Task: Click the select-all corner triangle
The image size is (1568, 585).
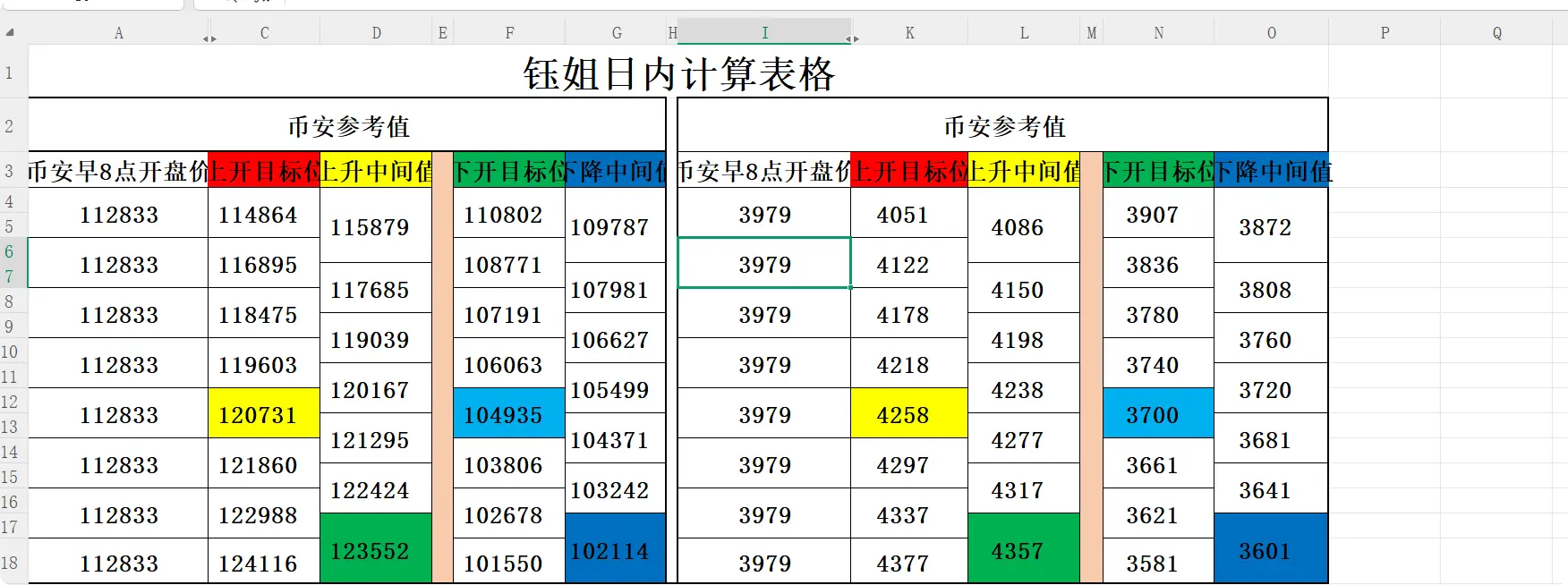Action: (x=10, y=33)
